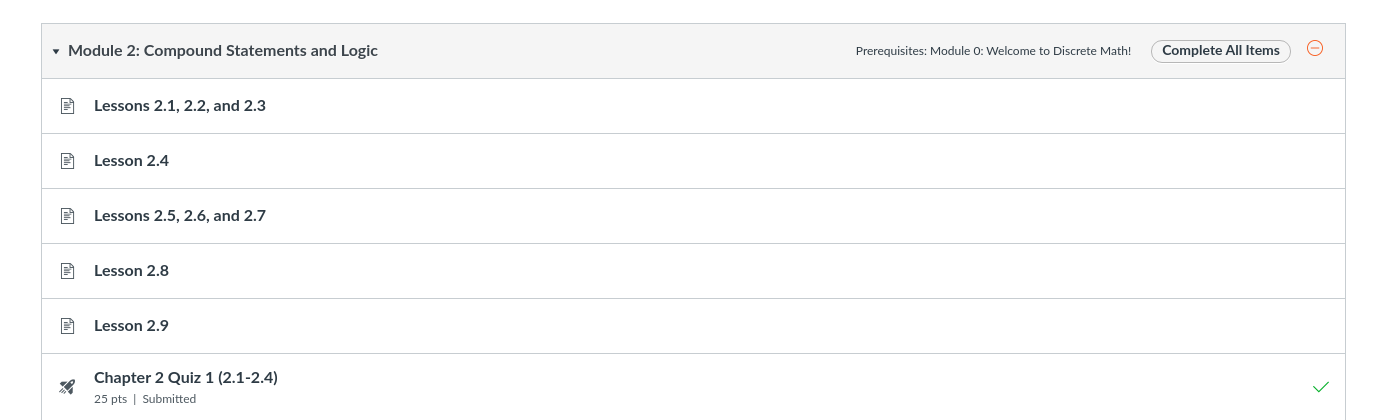The height and width of the screenshot is (420, 1386).
Task: Collapse the Module 2 disclosure triangle
Action: coord(56,51)
